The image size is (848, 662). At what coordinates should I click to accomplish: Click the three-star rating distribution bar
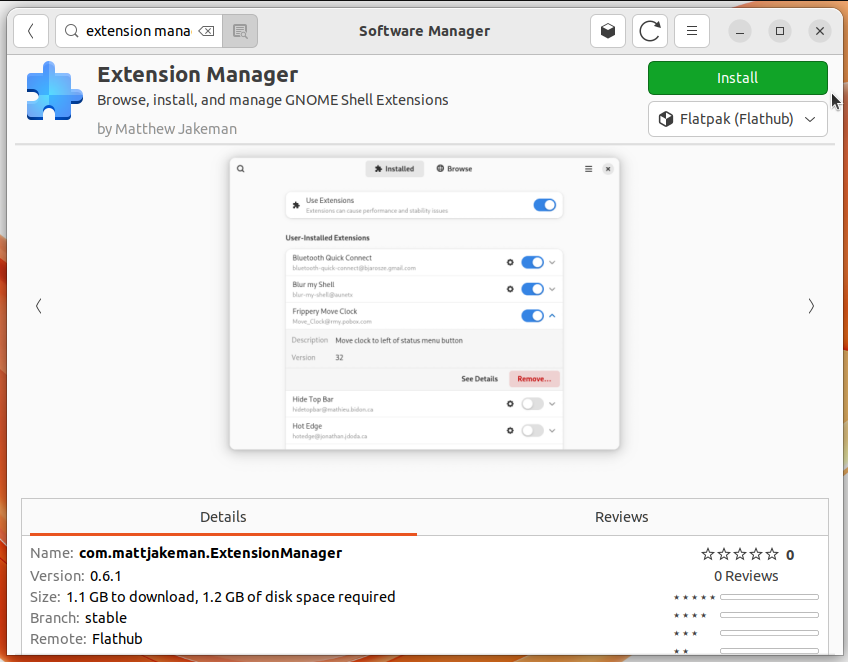pyautogui.click(x=770, y=633)
